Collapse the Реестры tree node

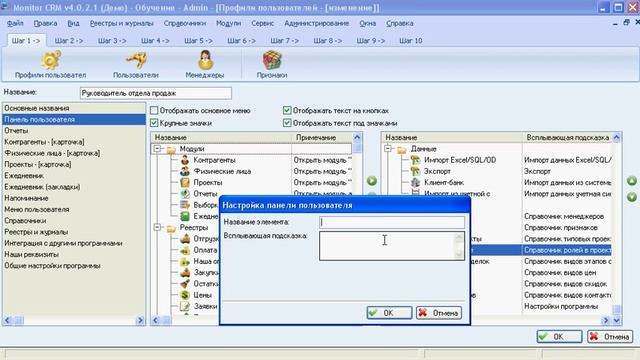[x=157, y=227]
